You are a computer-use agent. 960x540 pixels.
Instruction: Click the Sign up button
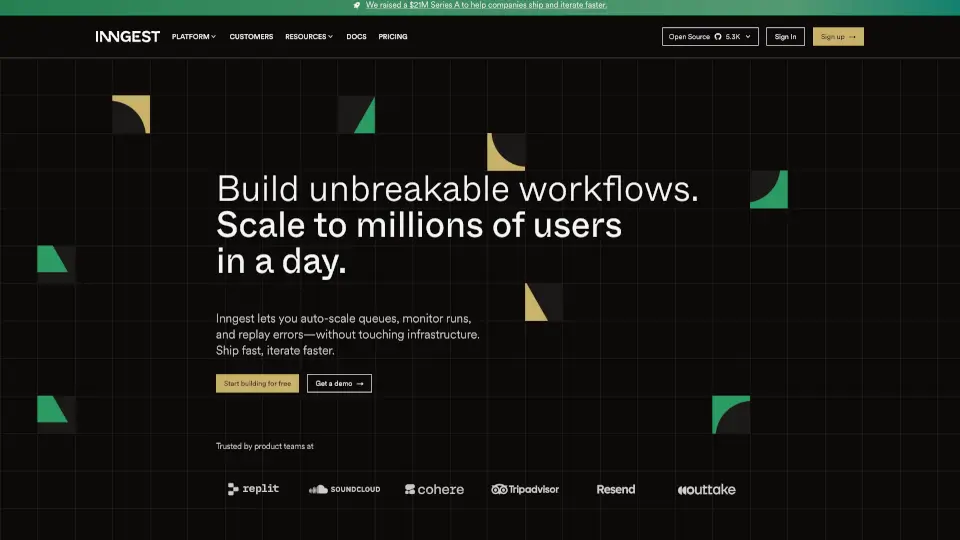tap(837, 37)
